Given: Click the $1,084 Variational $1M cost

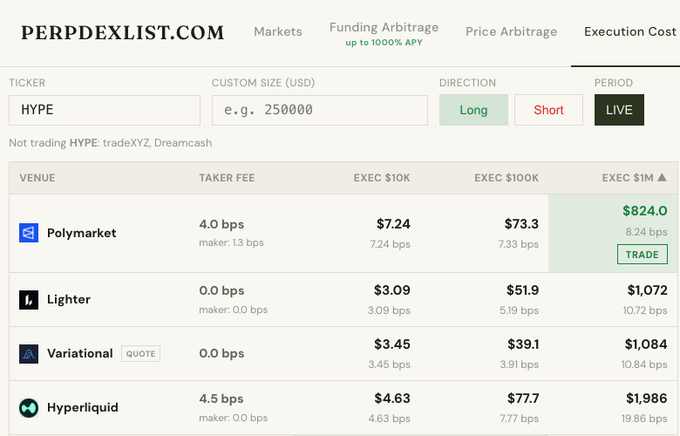Looking at the screenshot, I should click(x=646, y=344).
